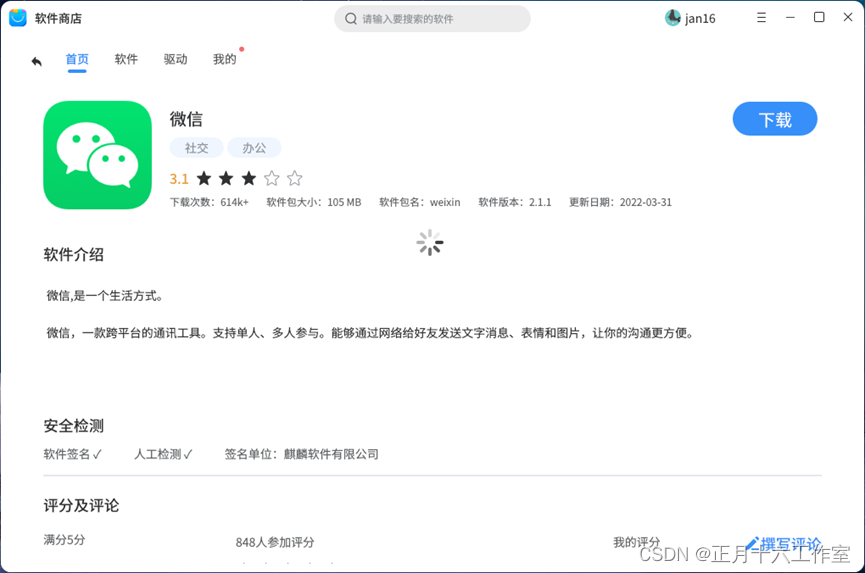Click 软件包名：weixin text
The height and width of the screenshot is (573, 865).
[x=420, y=202]
